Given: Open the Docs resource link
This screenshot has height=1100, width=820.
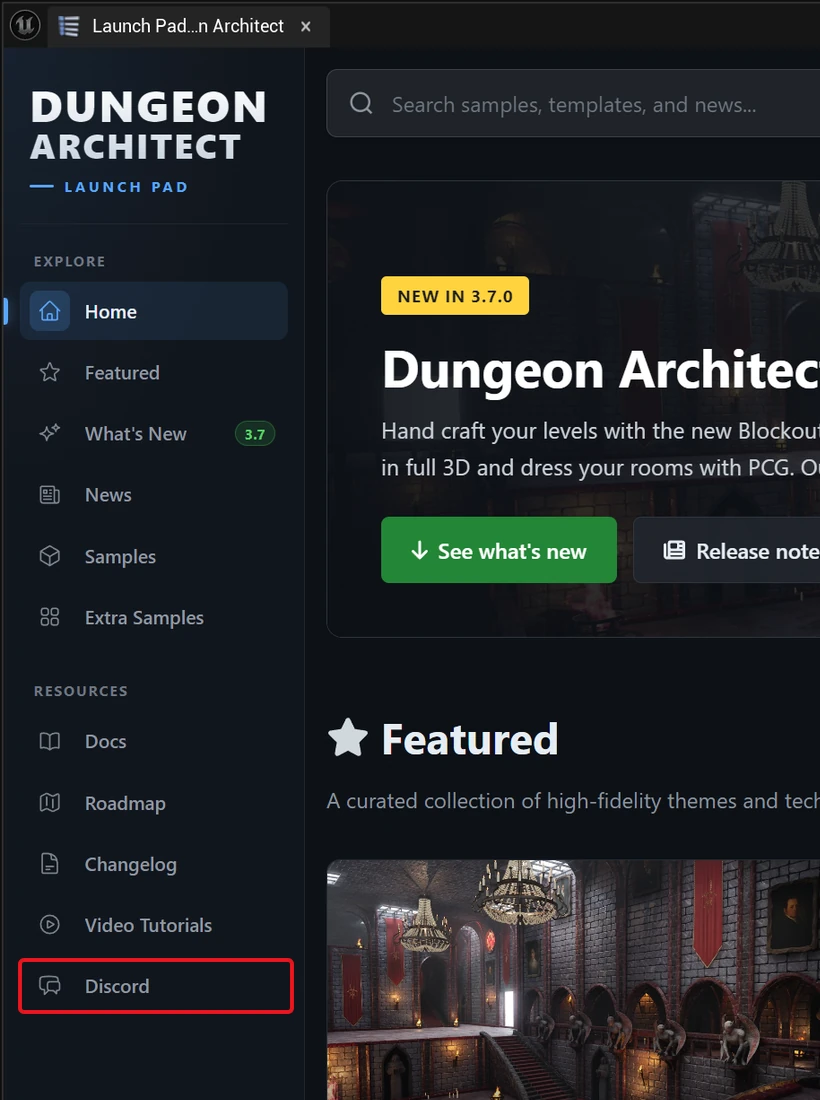Looking at the screenshot, I should [x=154, y=742].
